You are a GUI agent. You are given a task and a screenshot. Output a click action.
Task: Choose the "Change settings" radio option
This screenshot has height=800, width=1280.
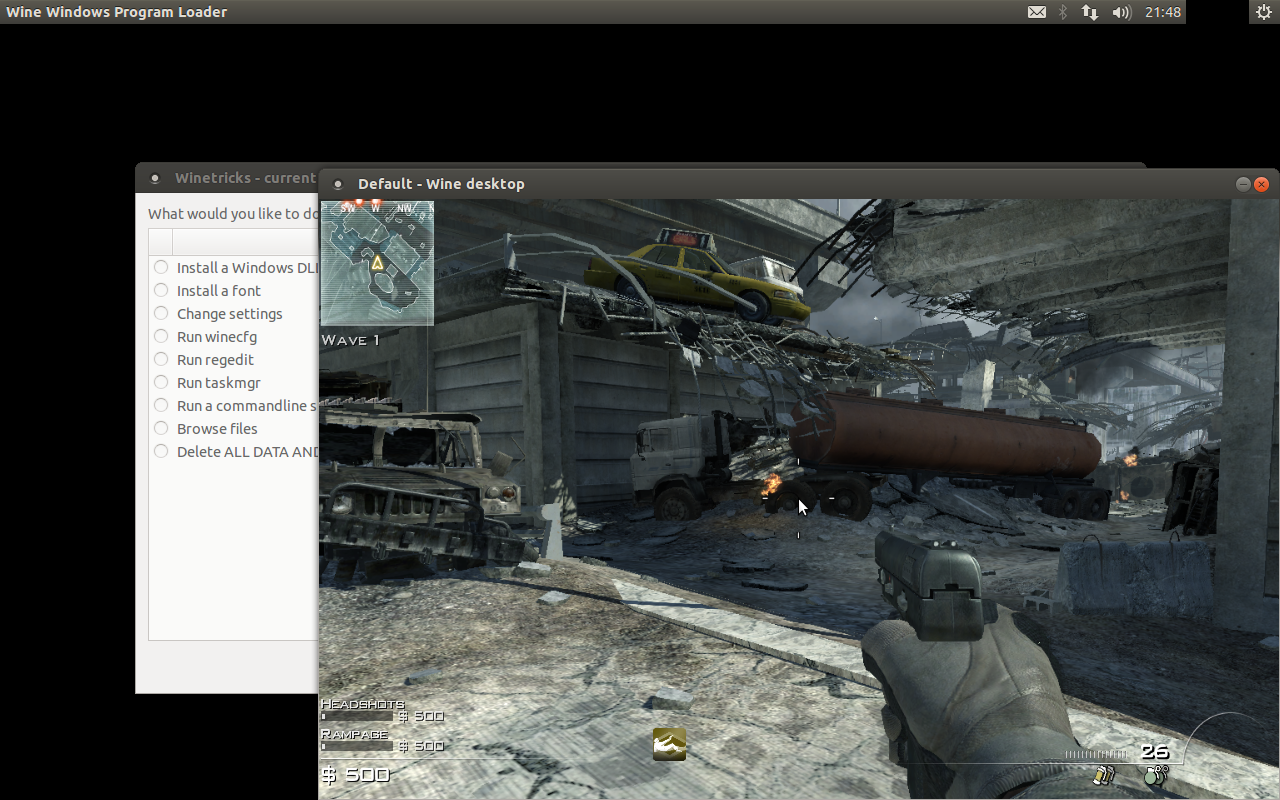click(x=161, y=313)
